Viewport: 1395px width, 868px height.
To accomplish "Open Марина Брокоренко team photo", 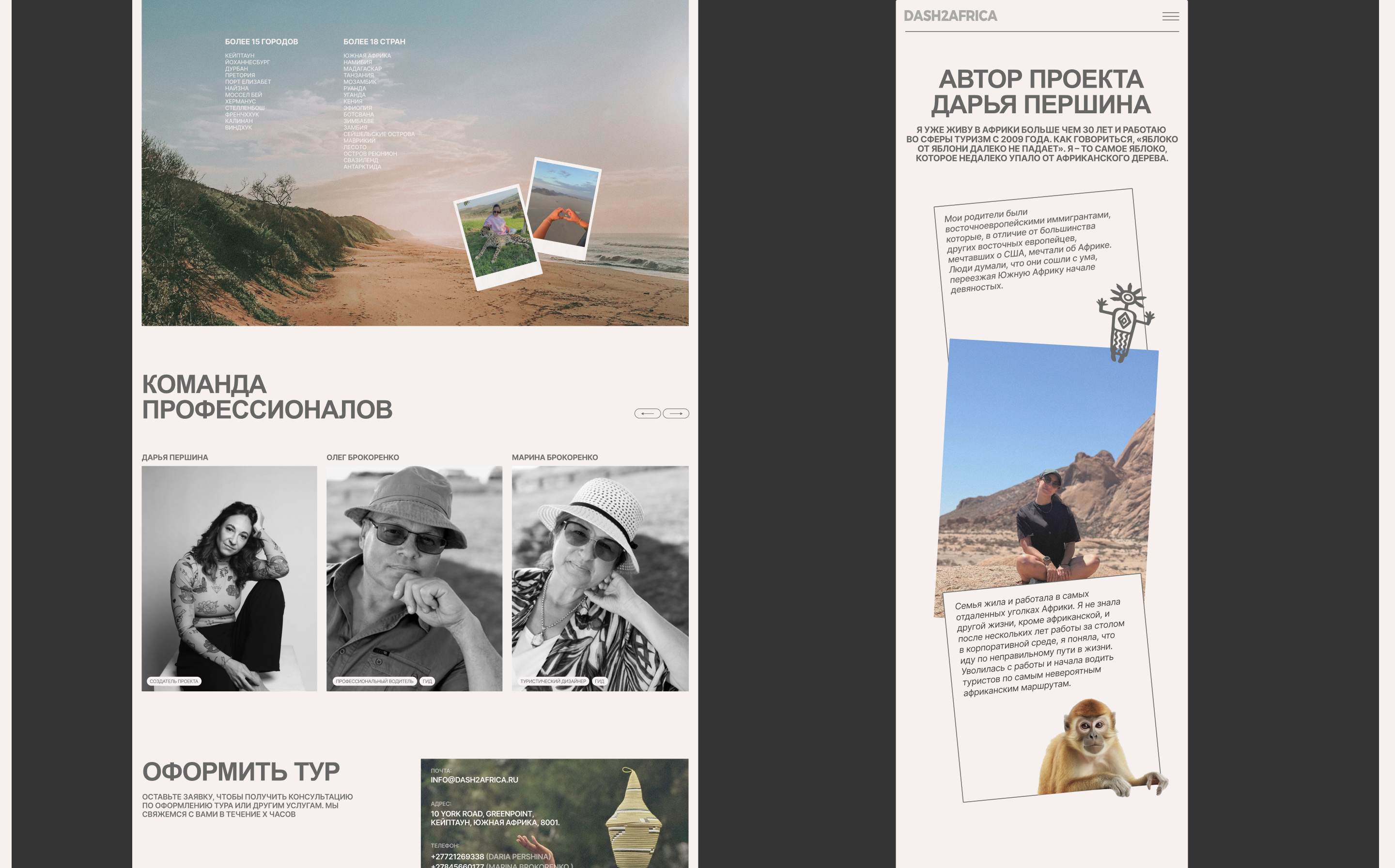I will point(600,574).
